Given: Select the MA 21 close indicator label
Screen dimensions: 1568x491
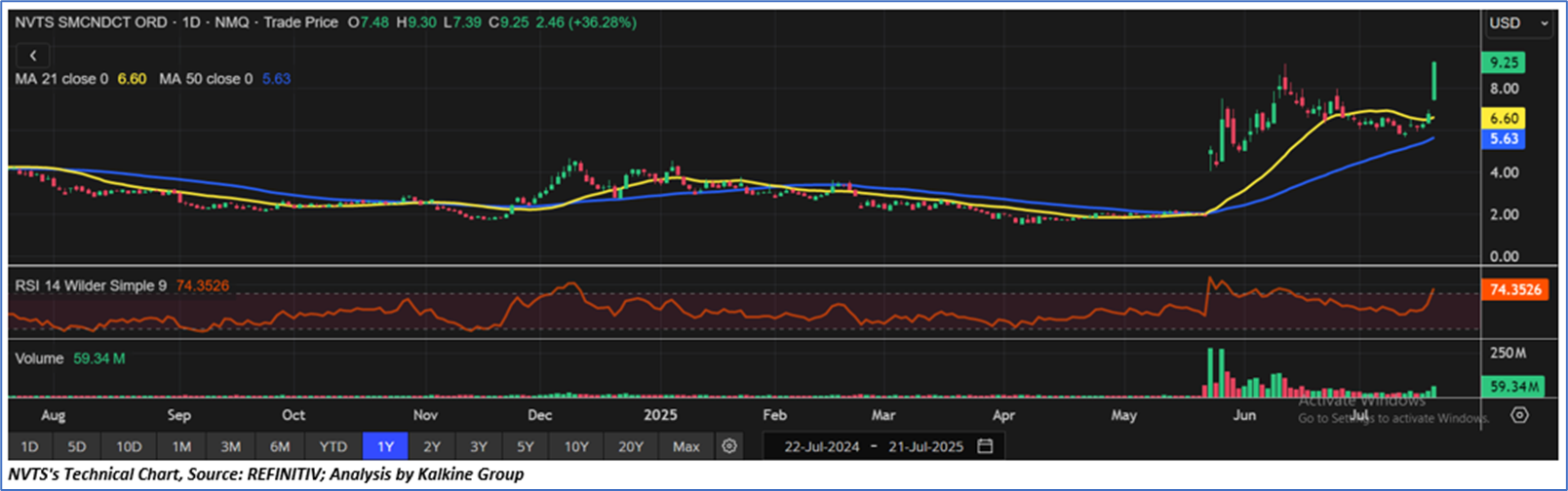Looking at the screenshot, I should [x=61, y=79].
